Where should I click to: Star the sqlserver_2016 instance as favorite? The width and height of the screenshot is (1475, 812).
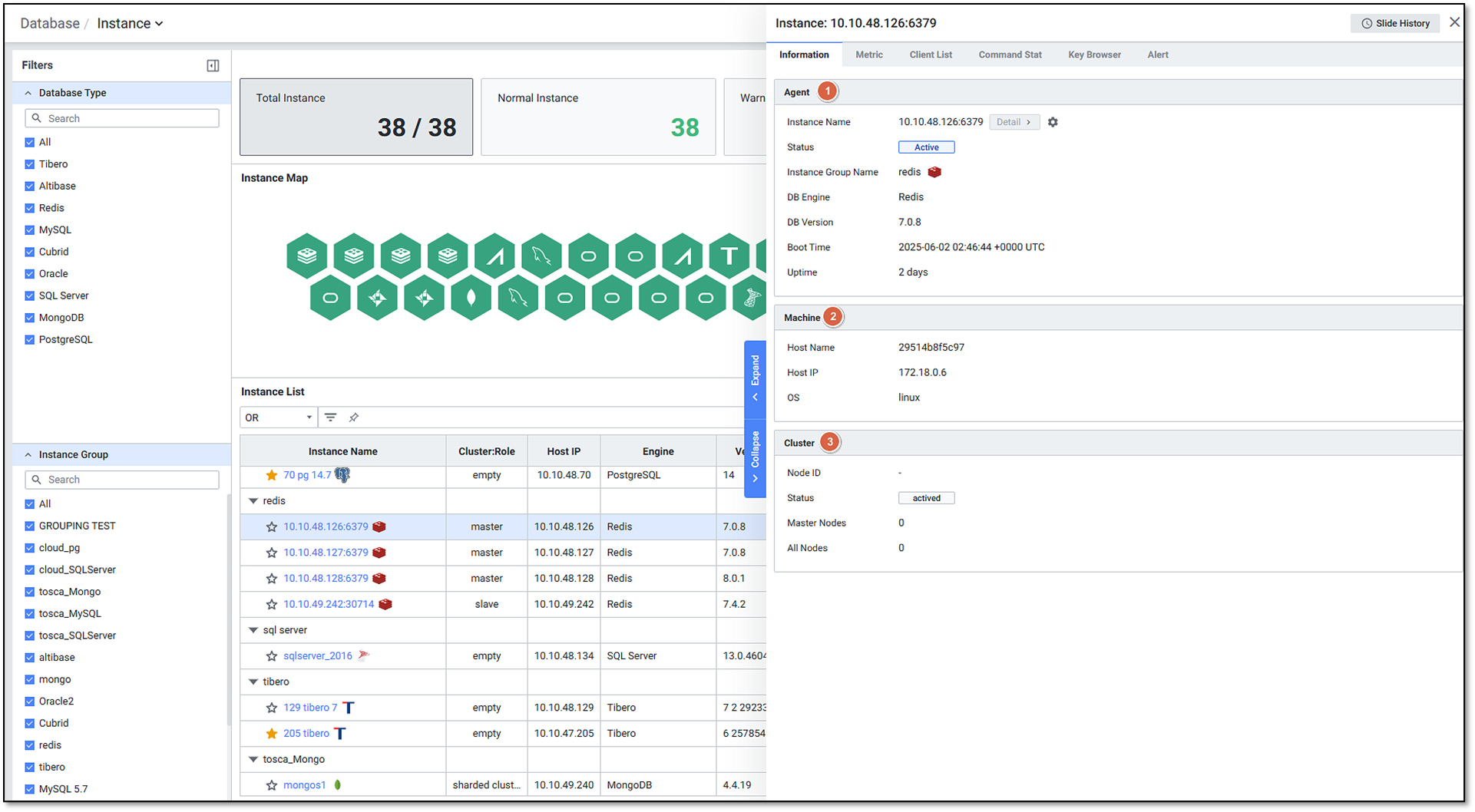271,656
